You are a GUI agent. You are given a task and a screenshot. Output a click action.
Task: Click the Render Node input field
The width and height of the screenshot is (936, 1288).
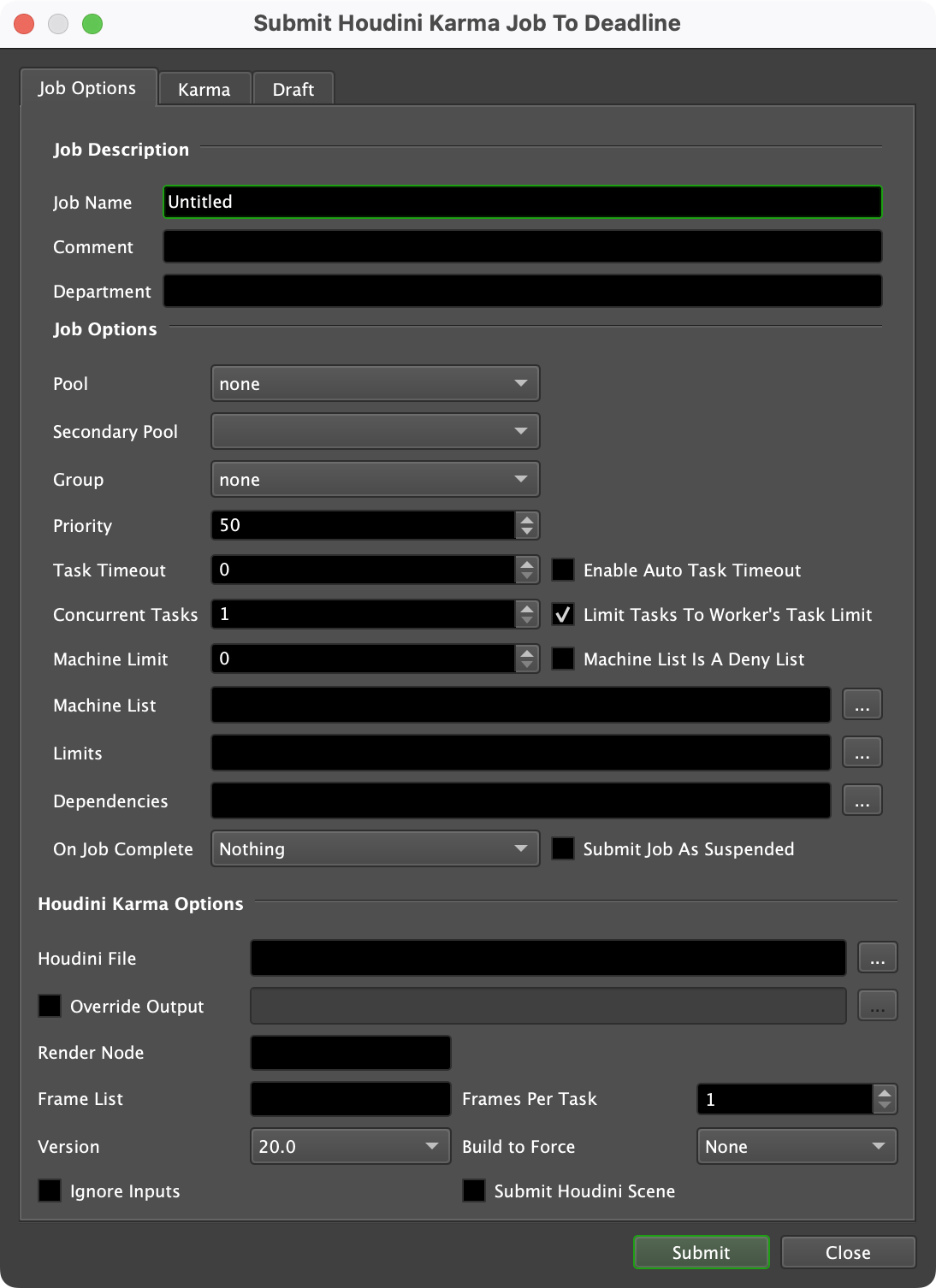[x=351, y=1052]
